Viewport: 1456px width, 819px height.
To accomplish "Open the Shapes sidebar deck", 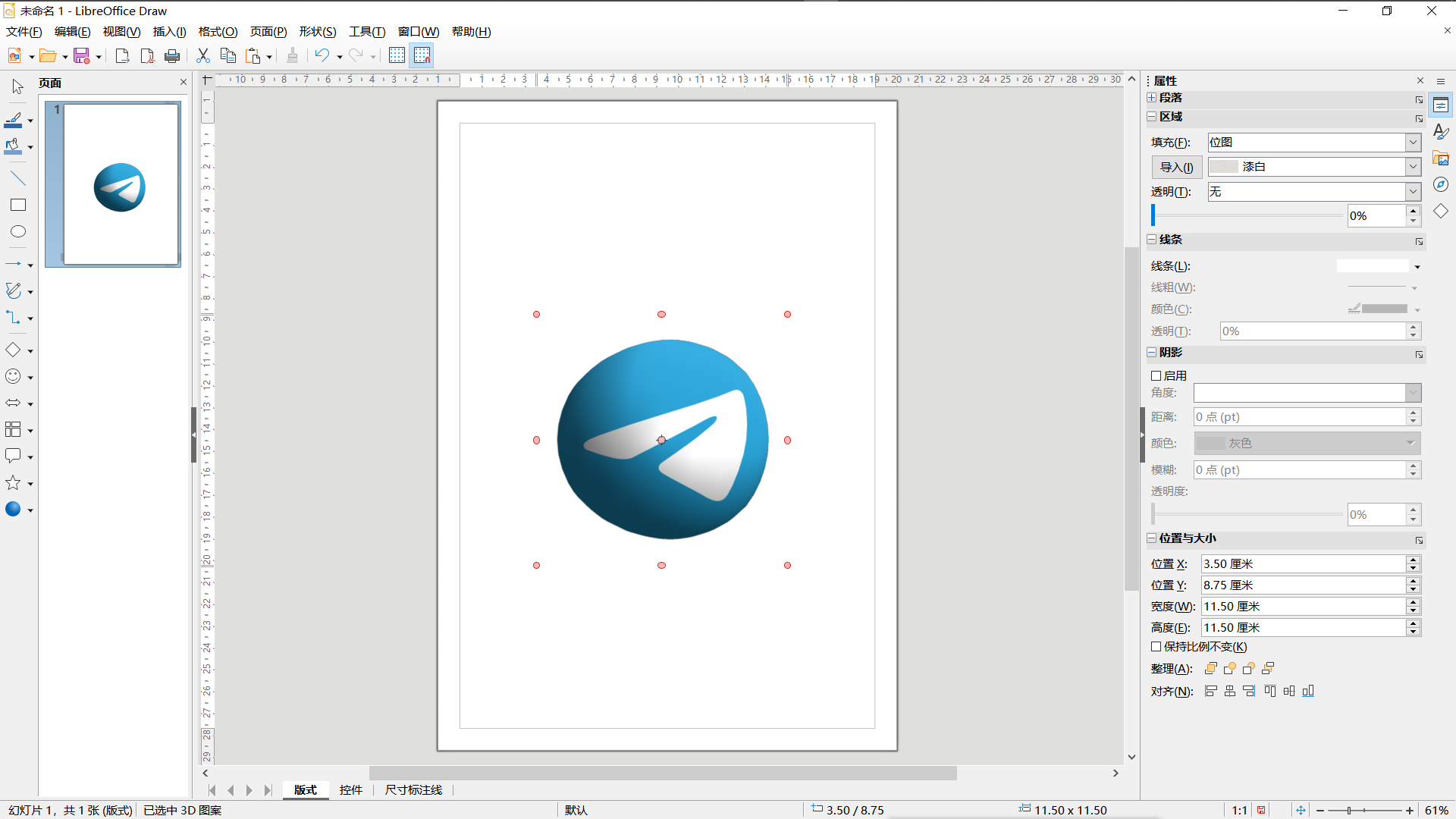I will [x=1441, y=212].
